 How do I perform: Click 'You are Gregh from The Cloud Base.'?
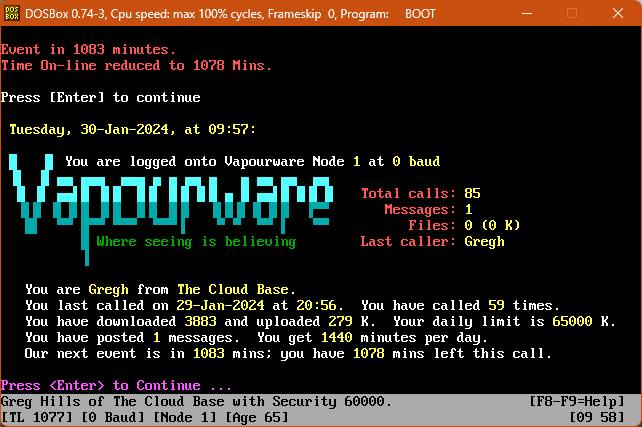tap(160, 289)
